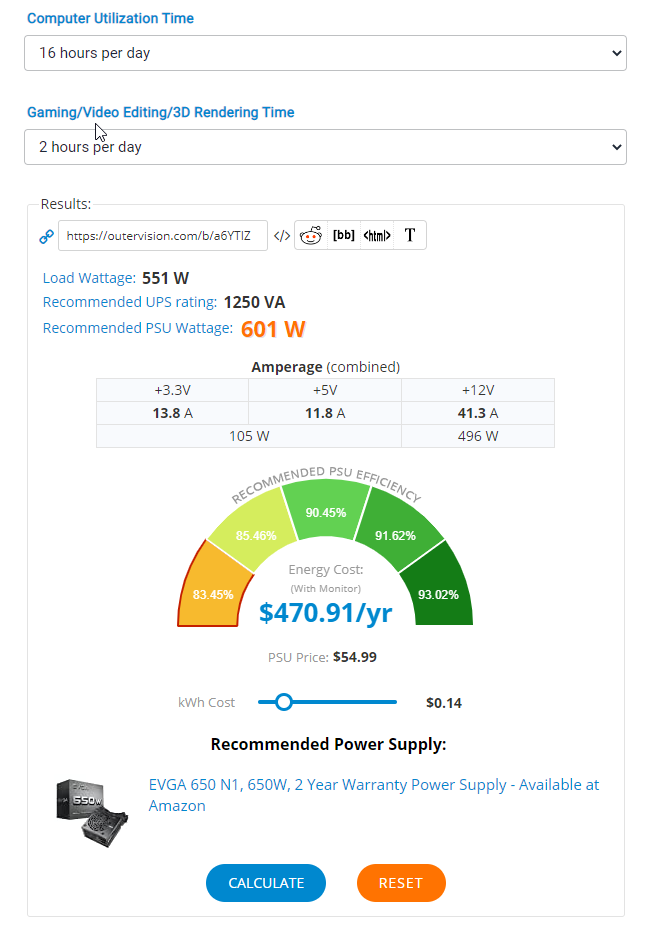Select the 83.45% efficiency gauge segment
Image resolution: width=645 pixels, height=929 pixels.
(212, 592)
